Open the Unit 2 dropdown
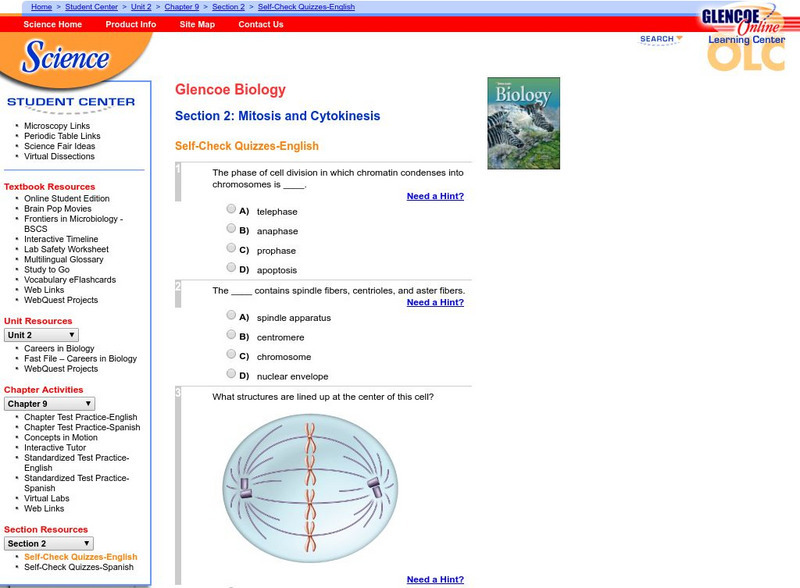 coord(41,335)
